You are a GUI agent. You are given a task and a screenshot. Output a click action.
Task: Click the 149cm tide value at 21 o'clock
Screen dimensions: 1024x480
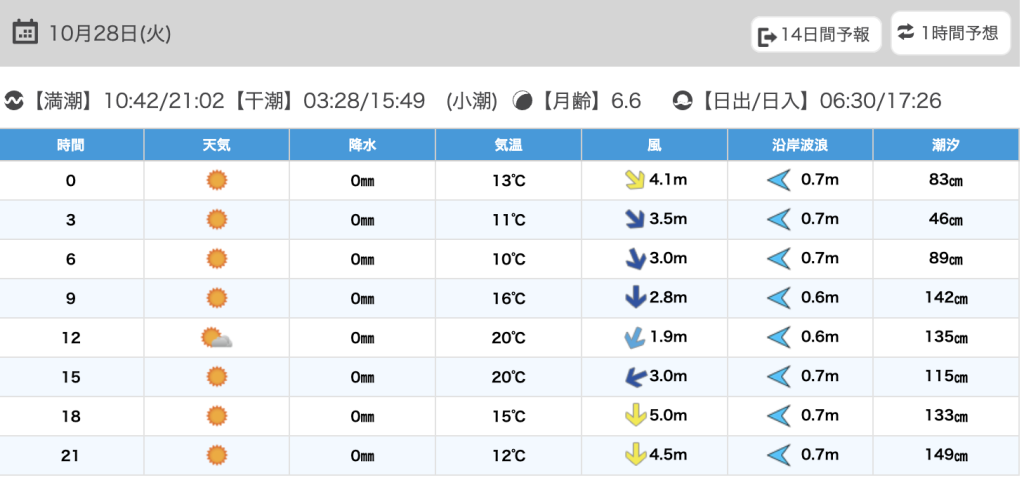click(945, 456)
